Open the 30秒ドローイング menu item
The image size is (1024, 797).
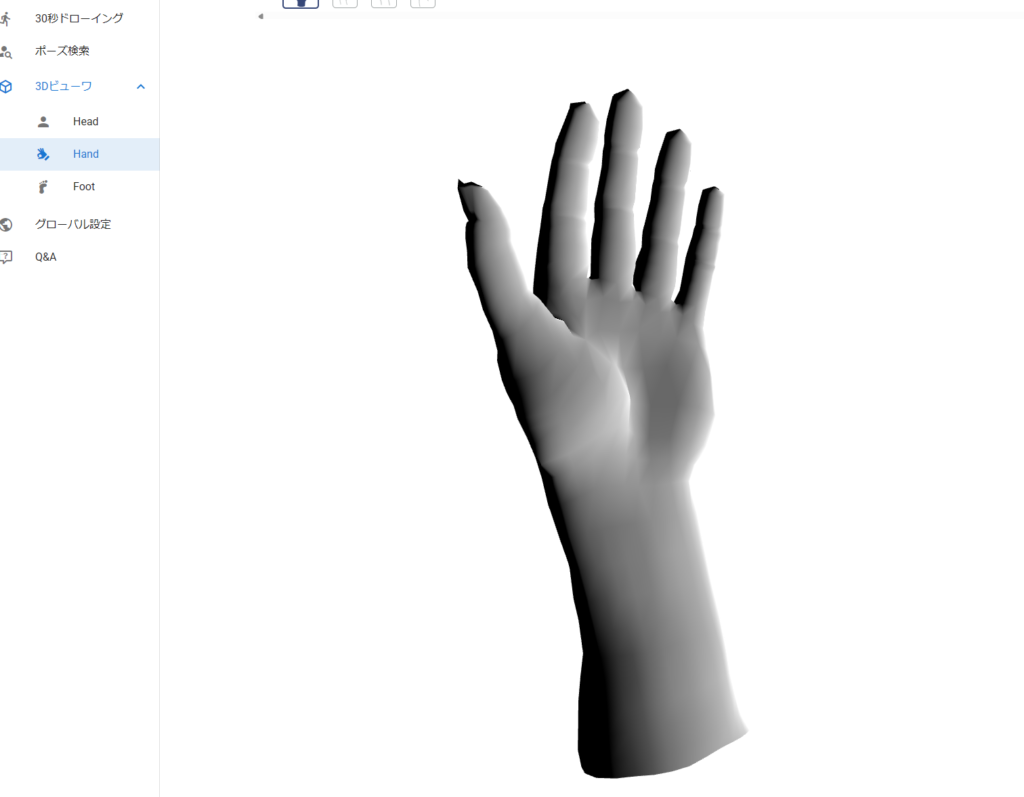(x=79, y=18)
